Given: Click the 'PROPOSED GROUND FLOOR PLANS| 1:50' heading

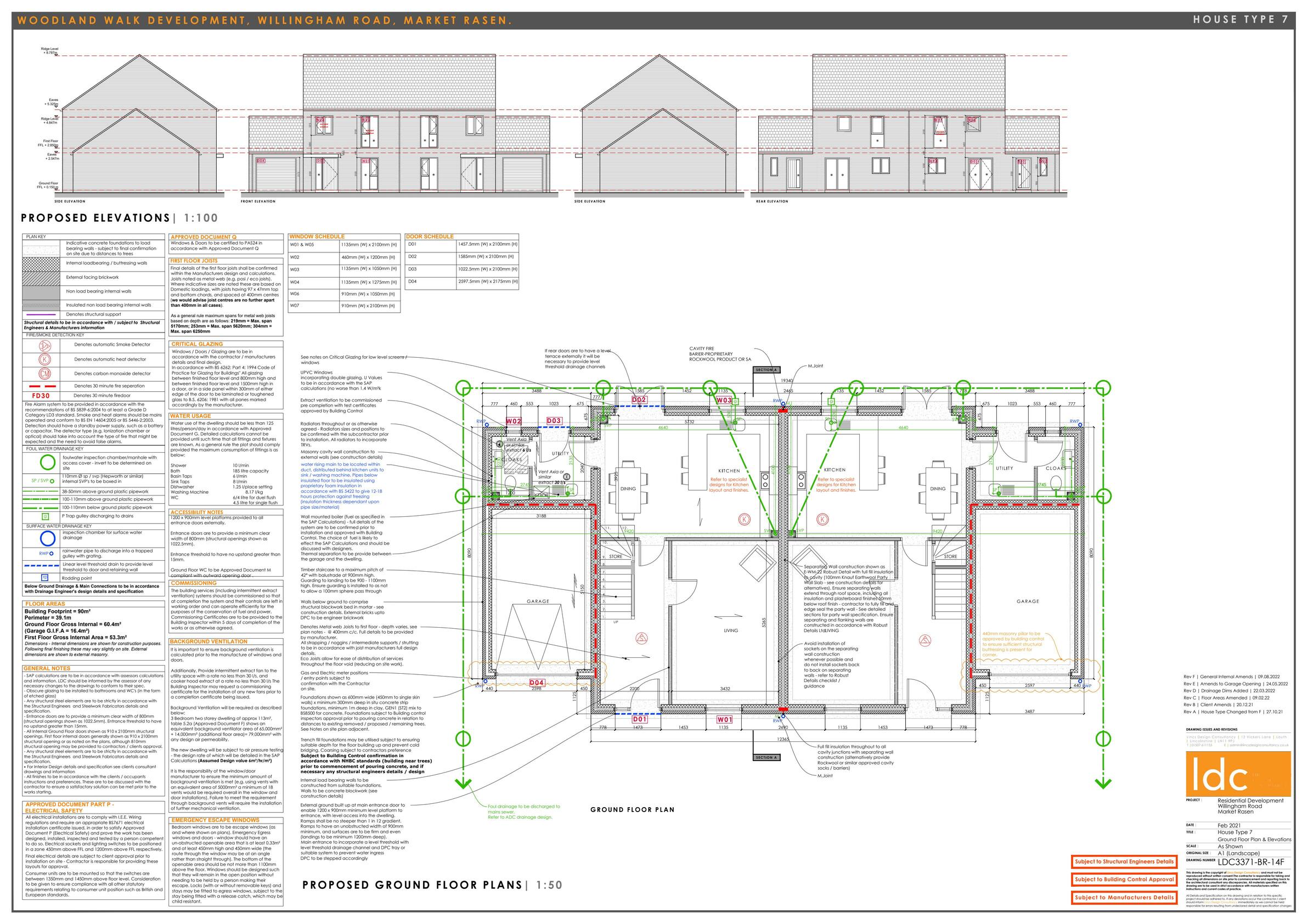Looking at the screenshot, I should [x=432, y=885].
